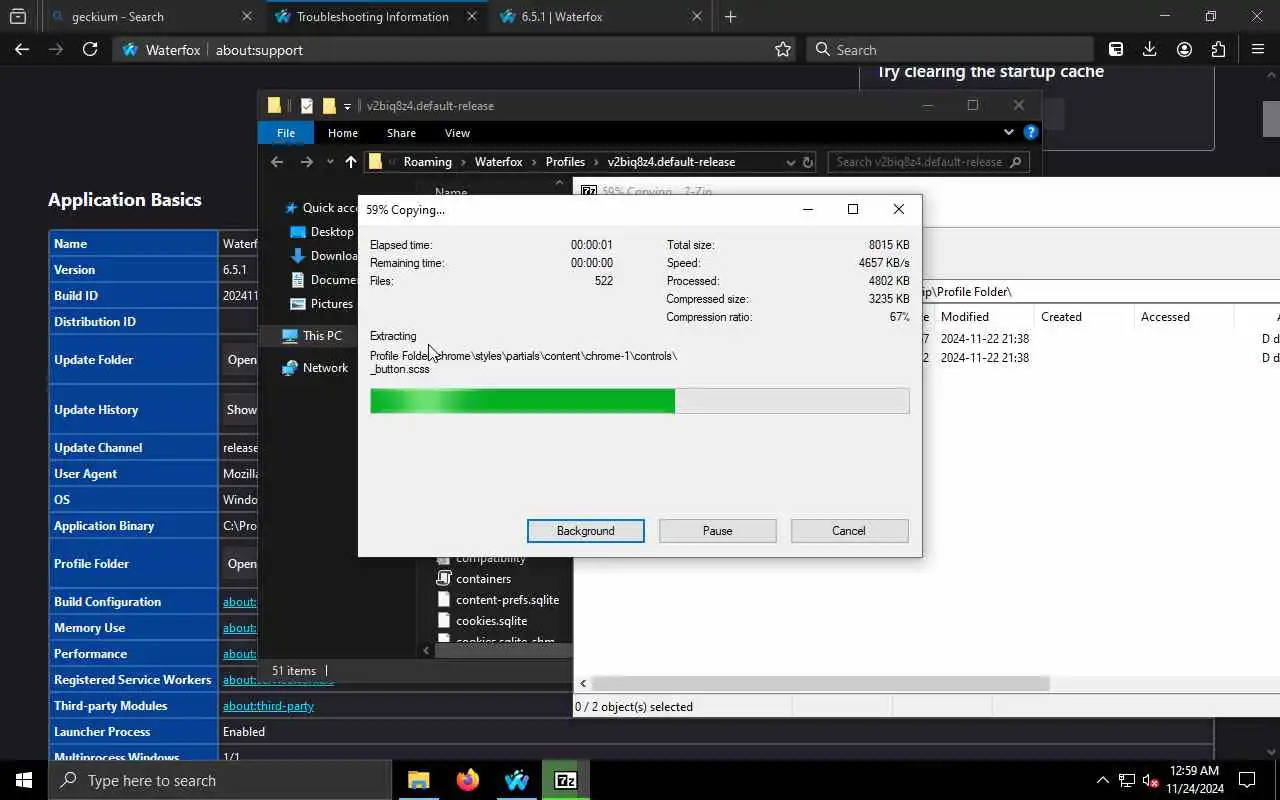The width and height of the screenshot is (1280, 800).
Task: Open the View ribbon tab in Explorer
Action: coord(457,133)
